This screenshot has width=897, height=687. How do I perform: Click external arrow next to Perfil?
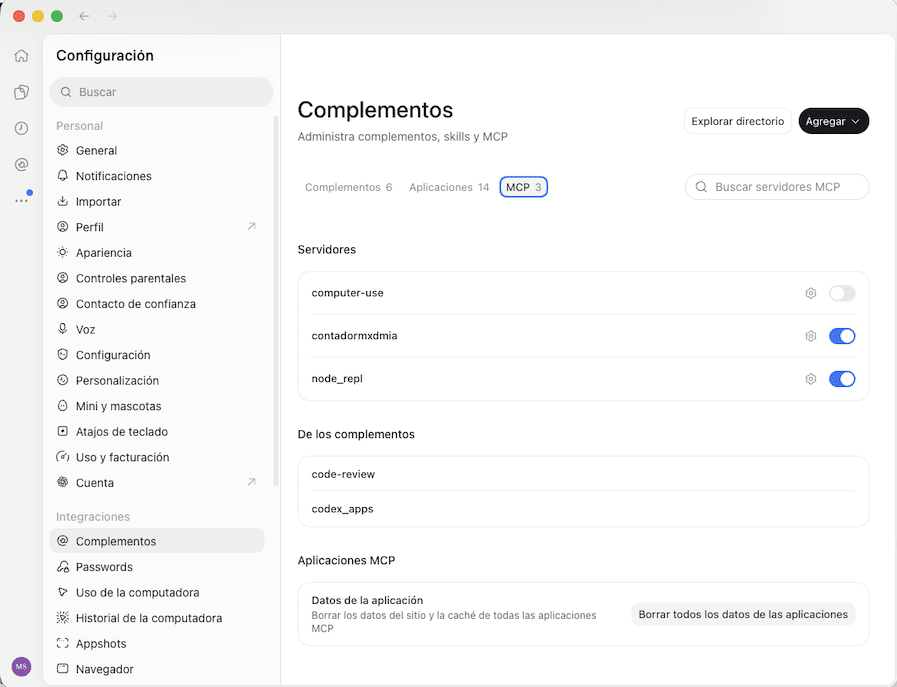[x=251, y=227]
